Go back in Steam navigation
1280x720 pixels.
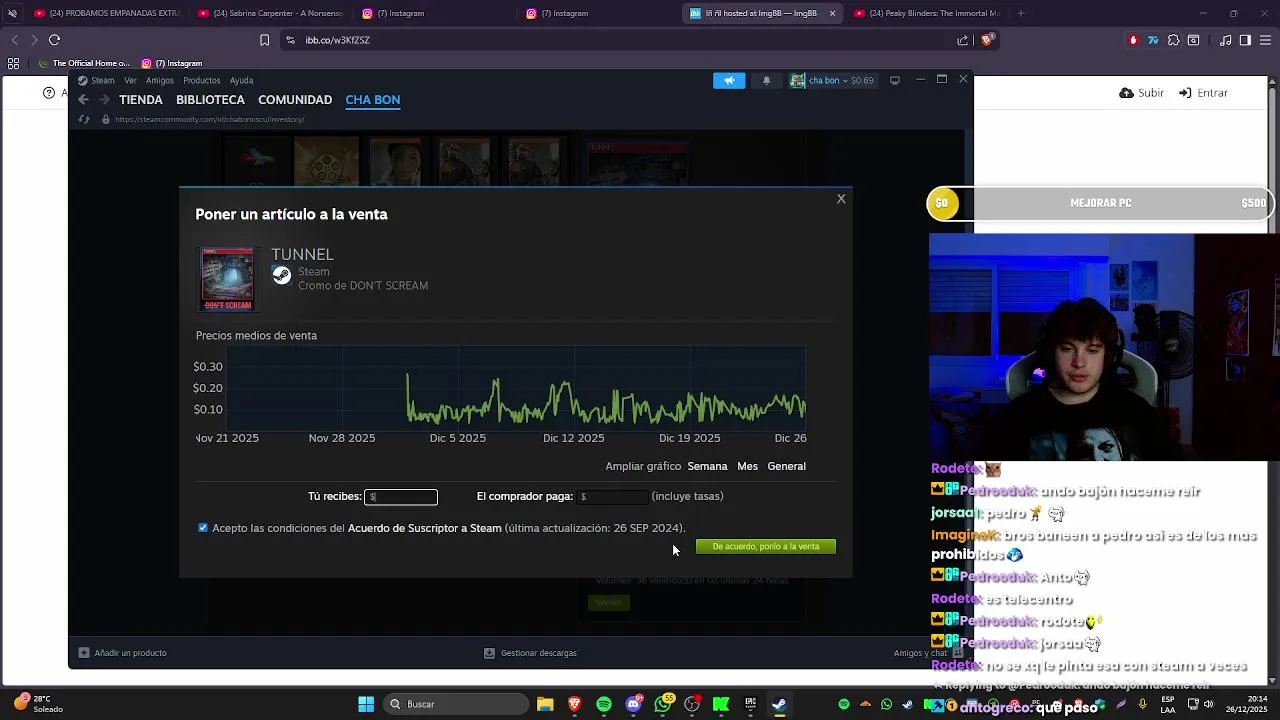pos(83,100)
